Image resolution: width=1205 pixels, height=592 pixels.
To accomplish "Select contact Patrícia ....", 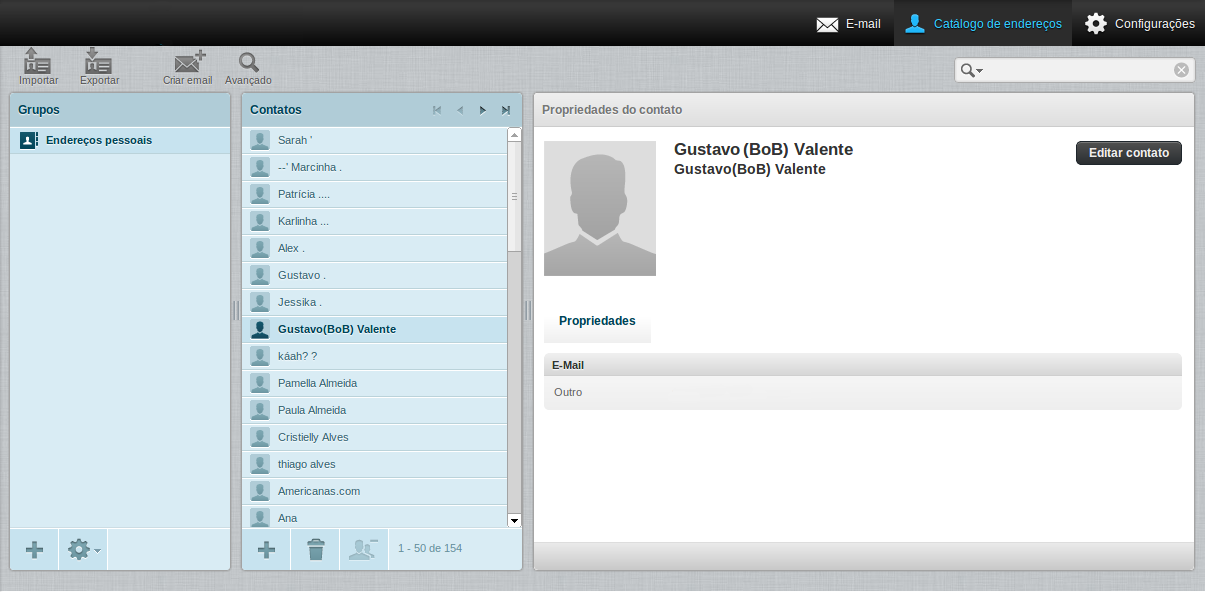I will coord(375,194).
